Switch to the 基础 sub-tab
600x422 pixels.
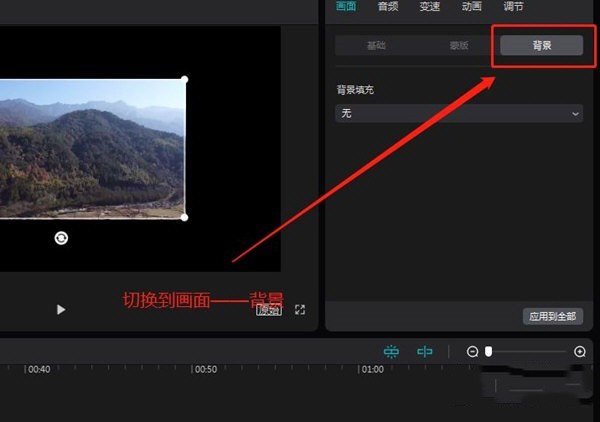tap(376, 46)
